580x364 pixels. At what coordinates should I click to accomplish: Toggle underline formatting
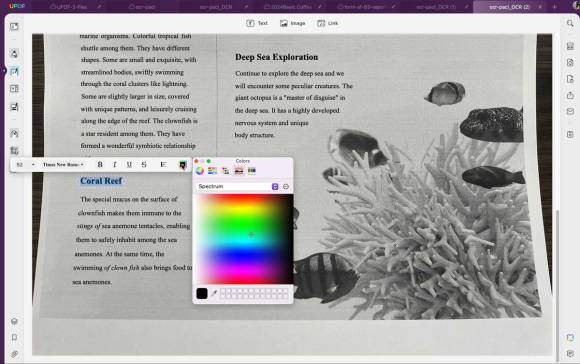click(x=129, y=165)
